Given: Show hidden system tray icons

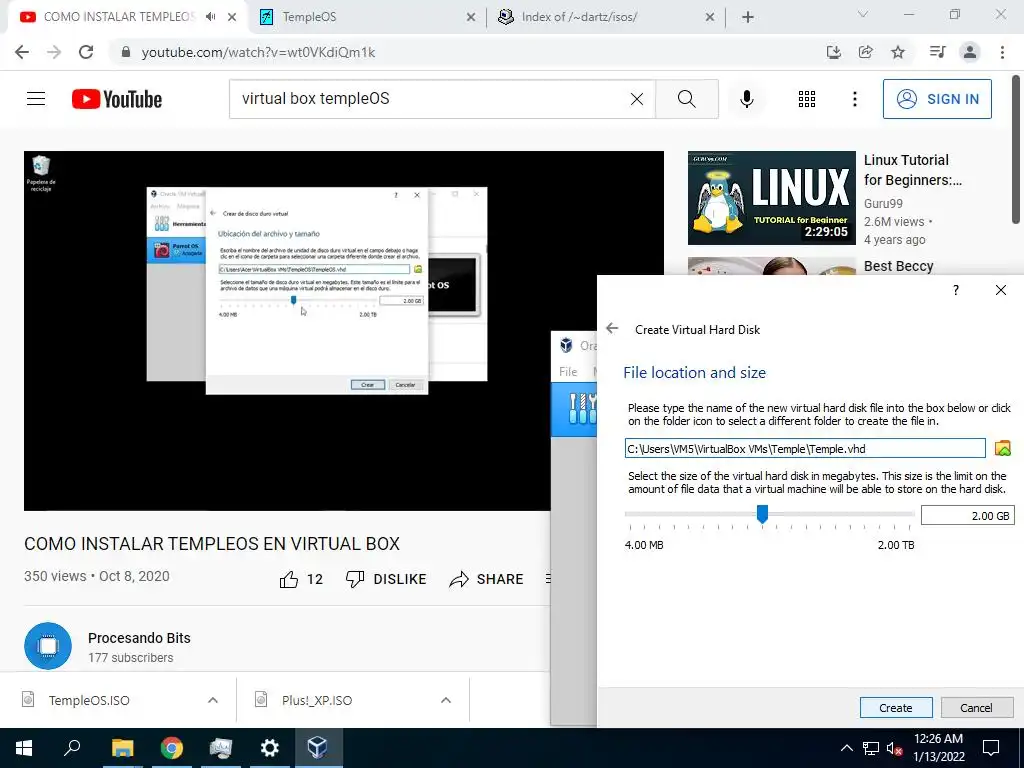Looking at the screenshot, I should coord(846,748).
